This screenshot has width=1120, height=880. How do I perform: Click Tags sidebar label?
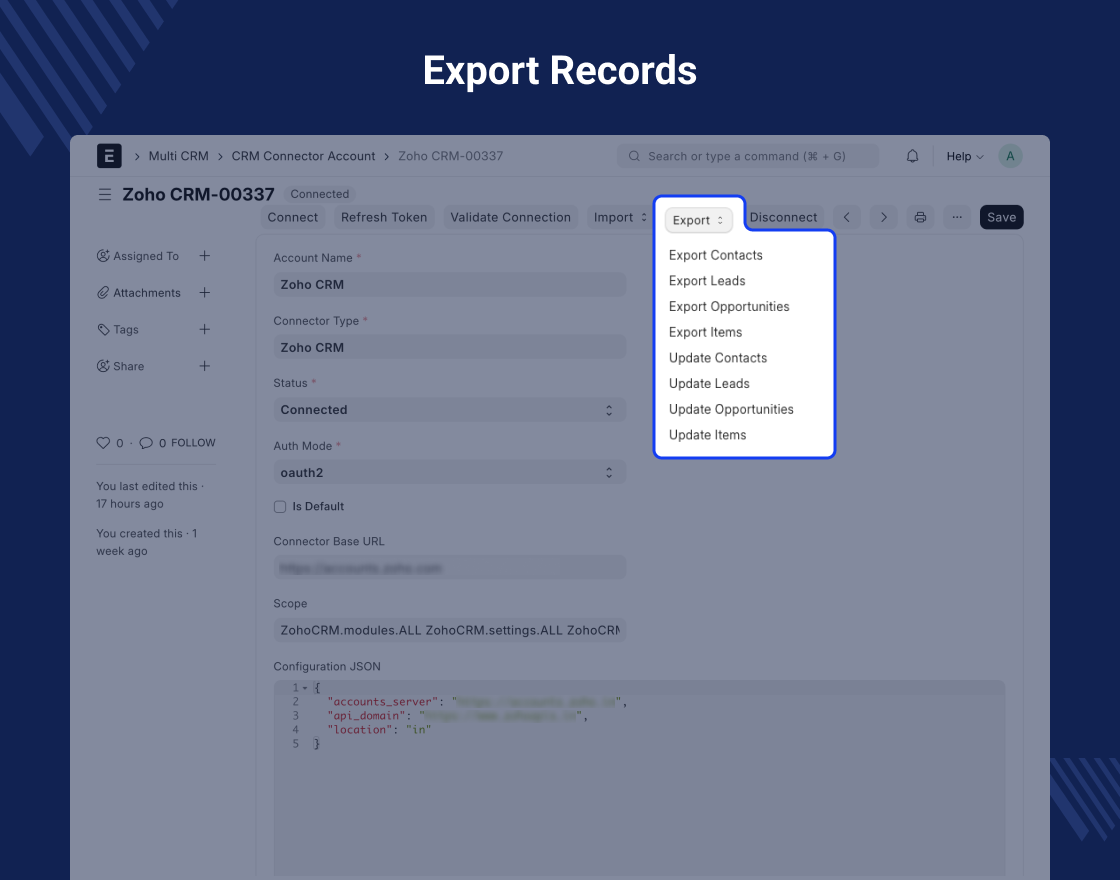pos(126,329)
